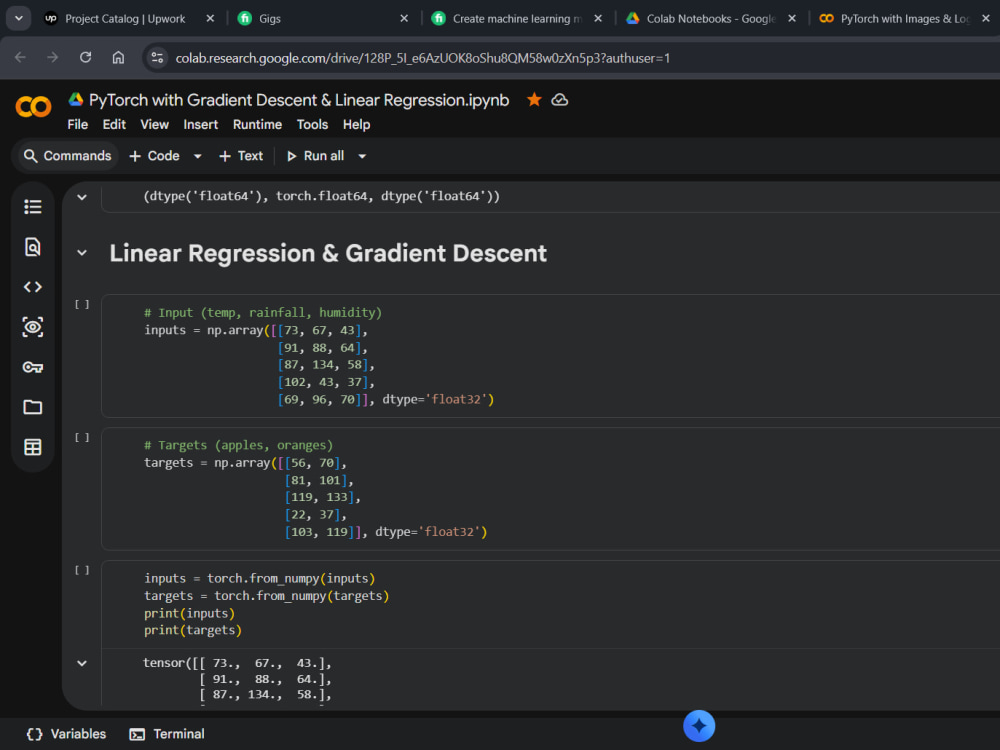Viewport: 1000px width, 750px height.
Task: Open the Gemini sparkle assistant button
Action: 699,726
